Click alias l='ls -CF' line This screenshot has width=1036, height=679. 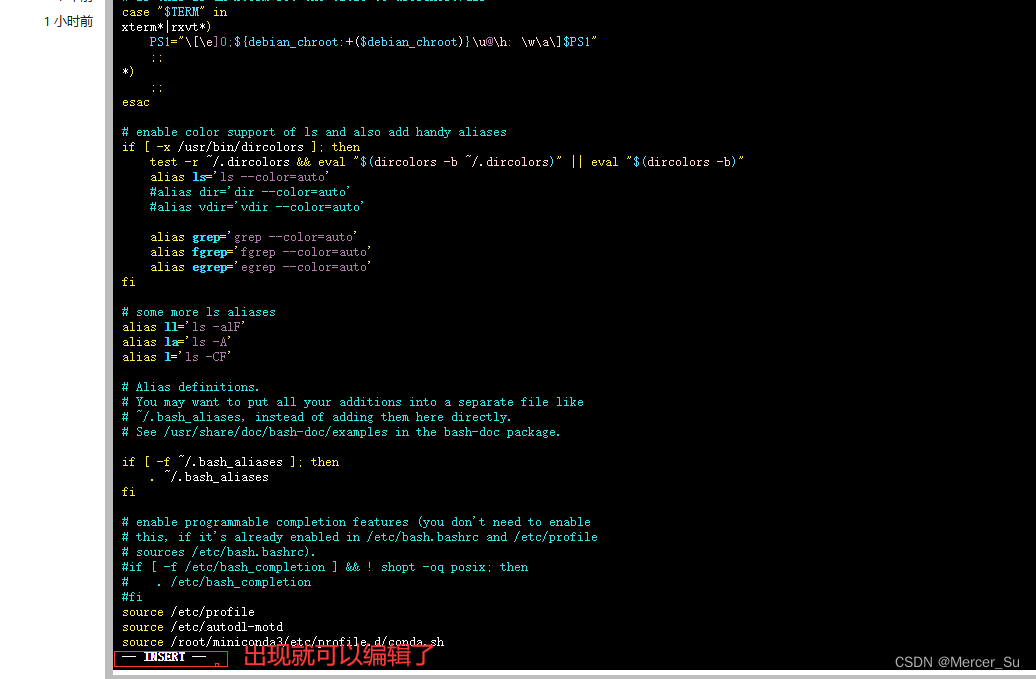[176, 357]
